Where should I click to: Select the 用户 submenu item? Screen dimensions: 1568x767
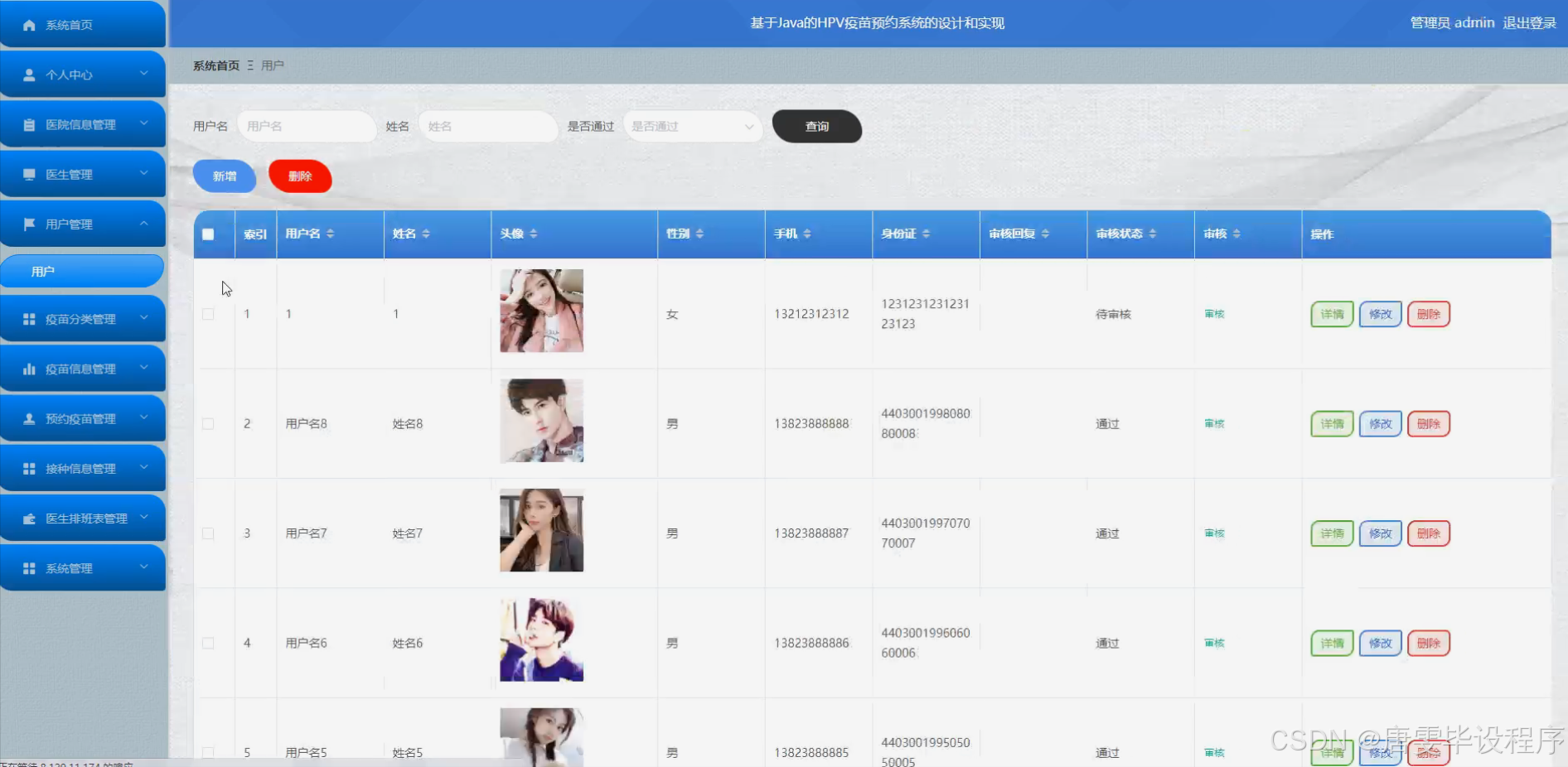82,271
